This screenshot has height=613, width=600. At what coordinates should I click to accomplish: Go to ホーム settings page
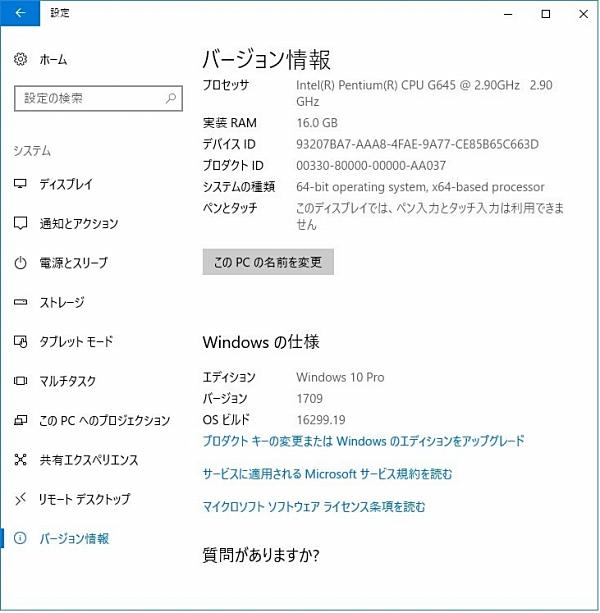pyautogui.click(x=53, y=60)
